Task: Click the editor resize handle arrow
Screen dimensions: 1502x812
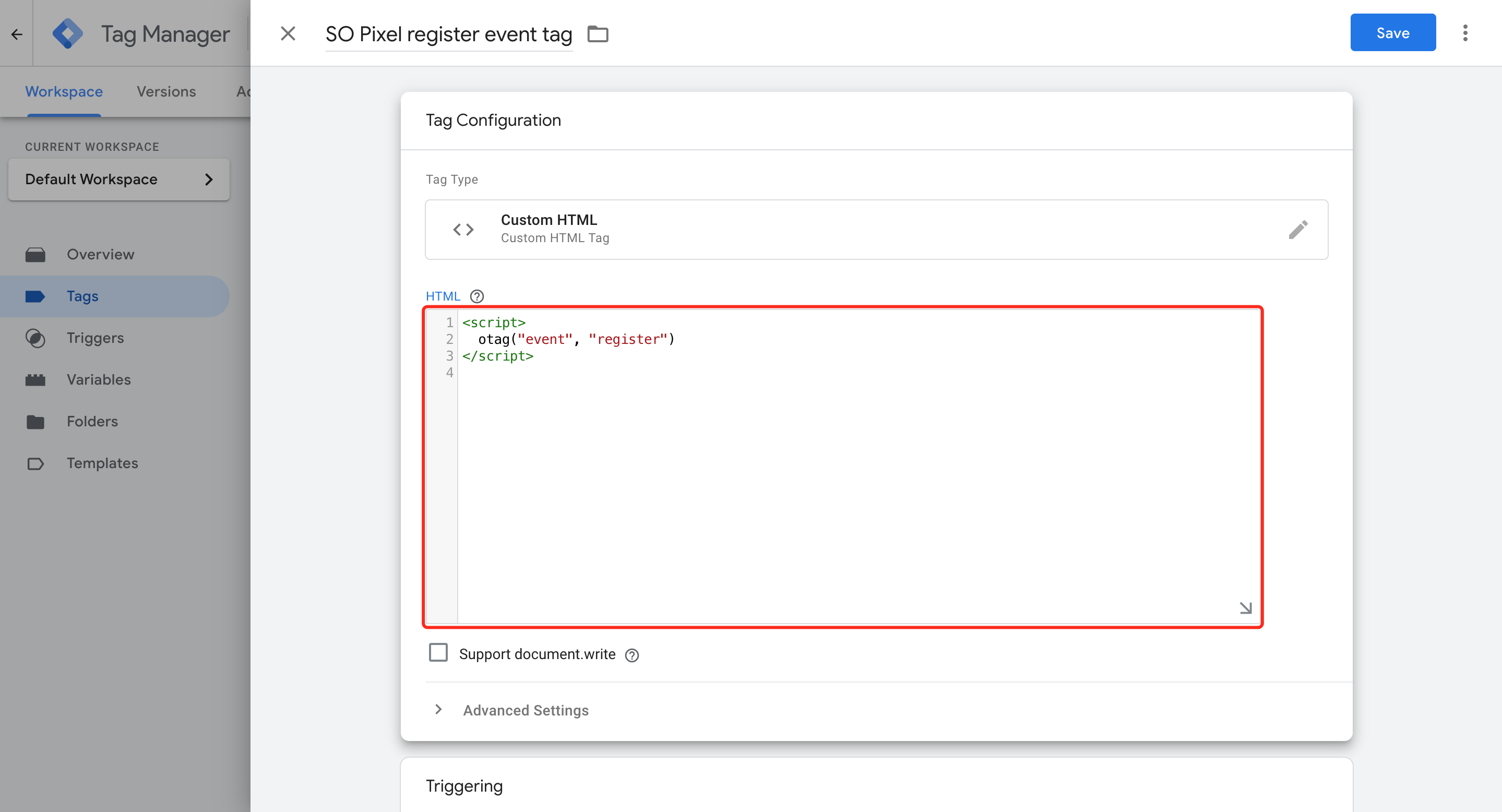Action: click(1245, 608)
